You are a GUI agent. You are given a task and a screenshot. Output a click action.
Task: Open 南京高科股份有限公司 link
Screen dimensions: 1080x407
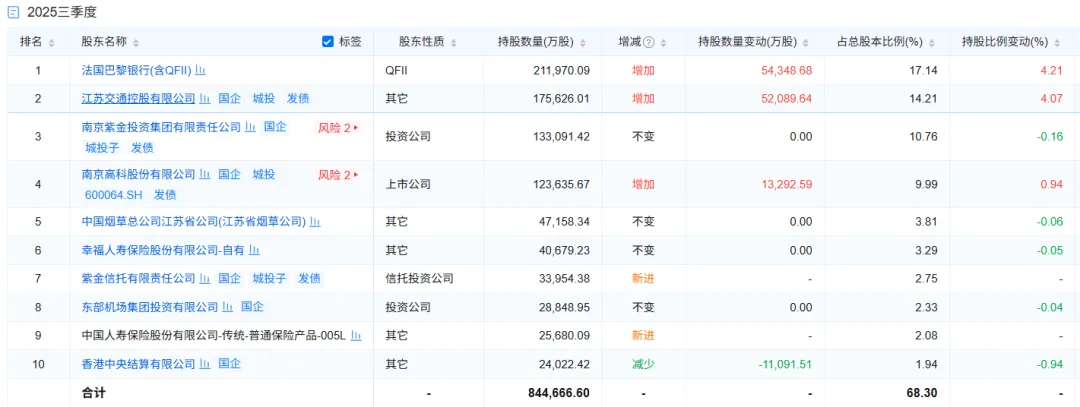click(x=138, y=175)
